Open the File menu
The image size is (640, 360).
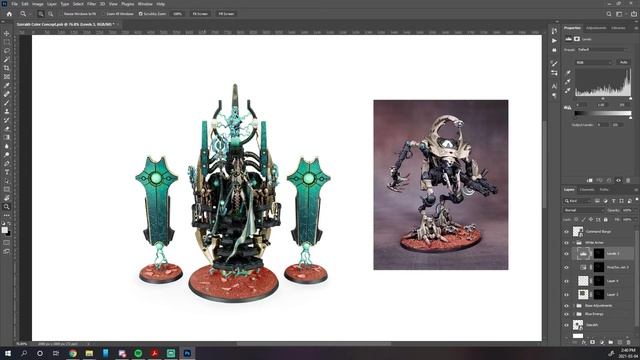pyautogui.click(x=14, y=4)
